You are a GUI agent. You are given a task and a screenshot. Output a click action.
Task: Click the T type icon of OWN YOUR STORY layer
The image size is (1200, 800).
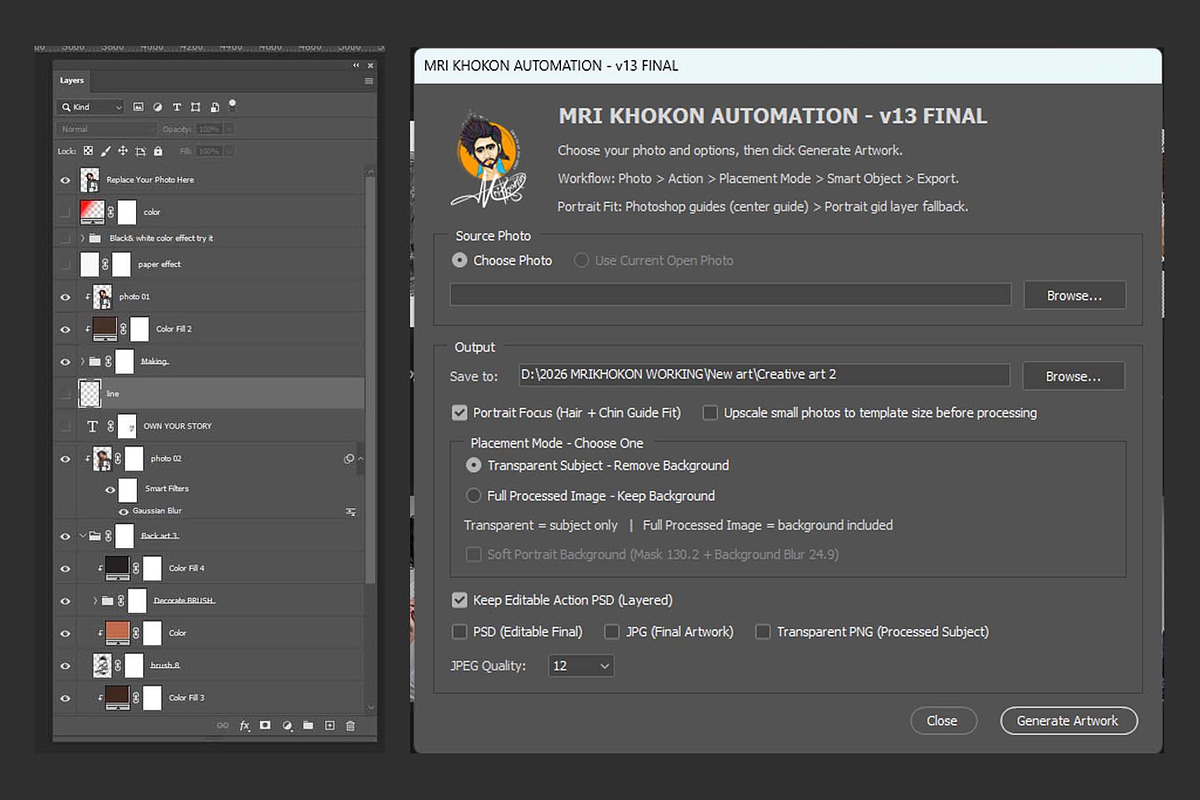(92, 426)
